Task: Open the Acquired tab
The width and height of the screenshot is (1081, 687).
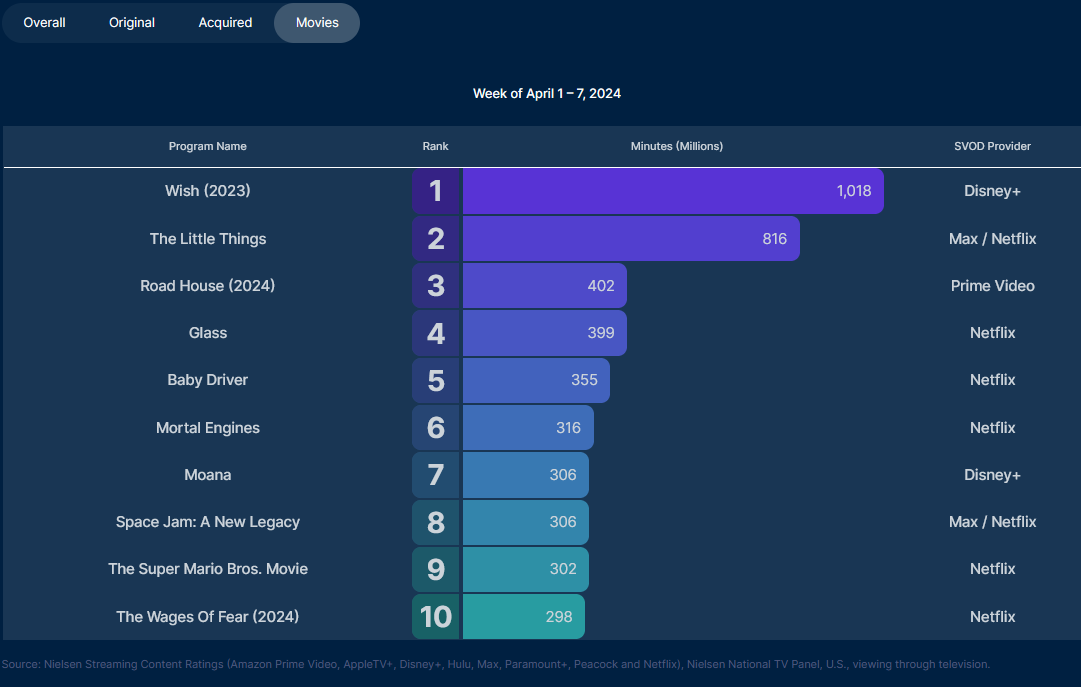Action: coord(225,22)
